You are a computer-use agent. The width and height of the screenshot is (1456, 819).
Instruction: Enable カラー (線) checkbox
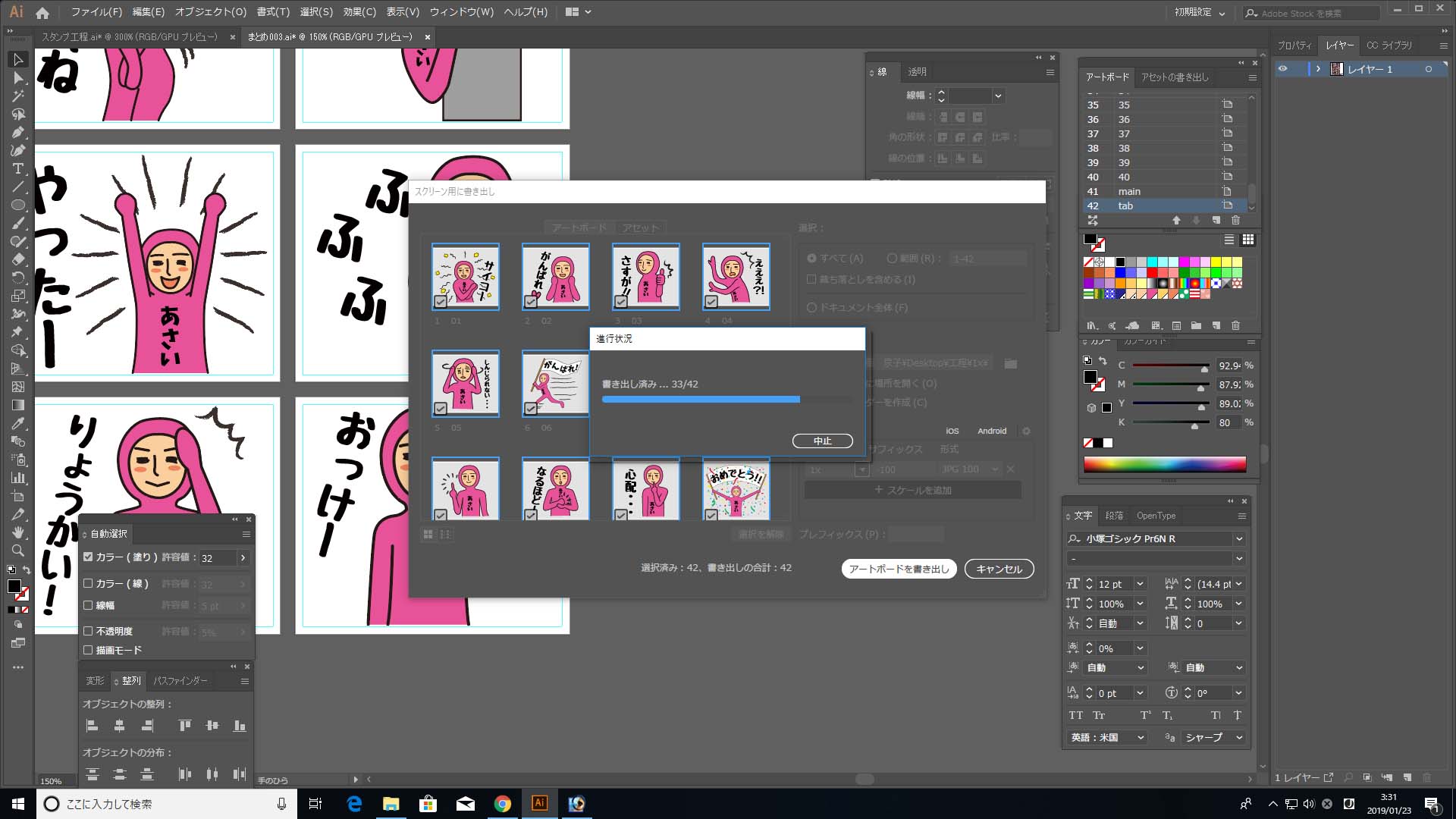(x=88, y=583)
